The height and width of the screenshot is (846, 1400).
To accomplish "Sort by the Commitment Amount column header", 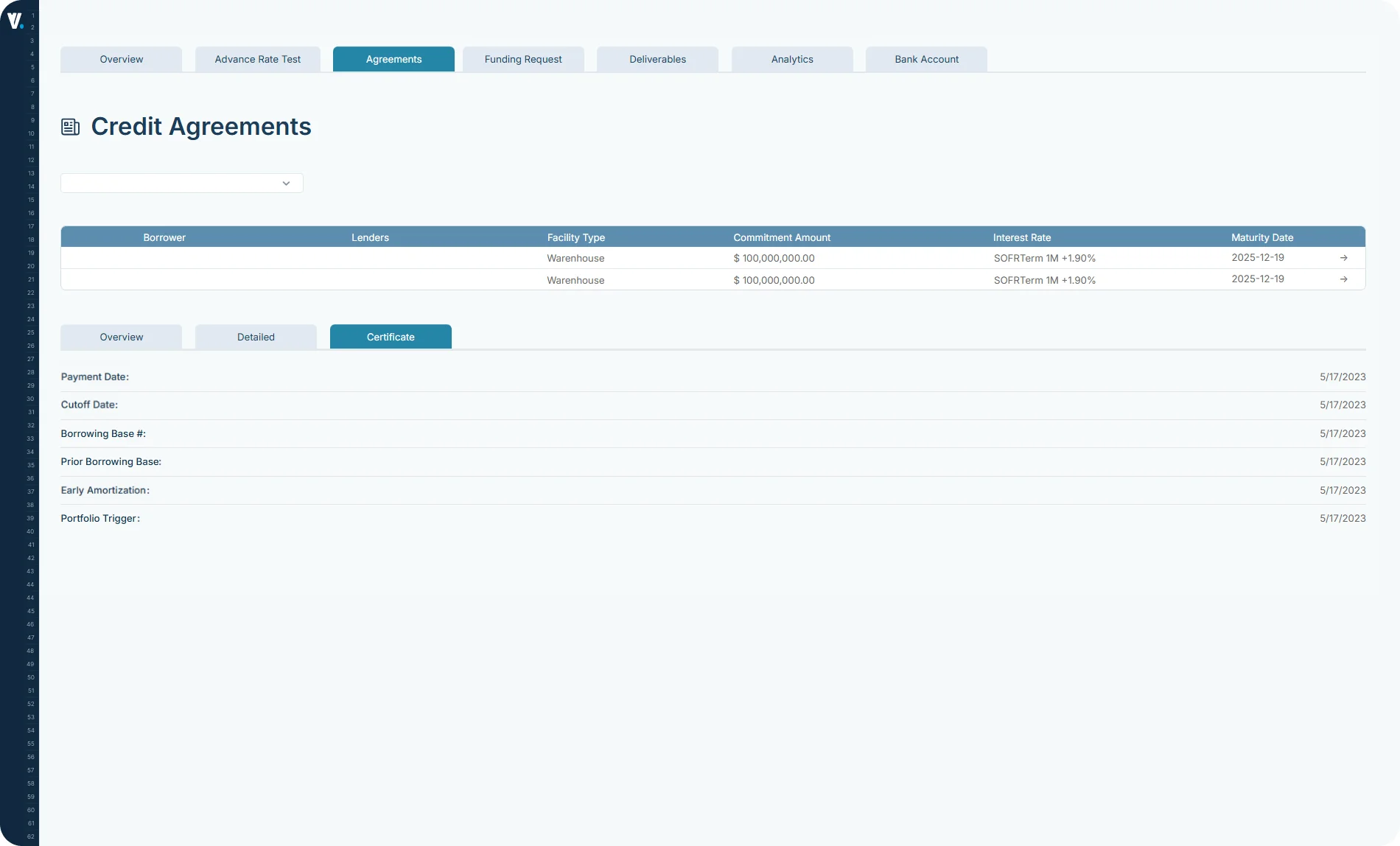I will pyautogui.click(x=782, y=237).
